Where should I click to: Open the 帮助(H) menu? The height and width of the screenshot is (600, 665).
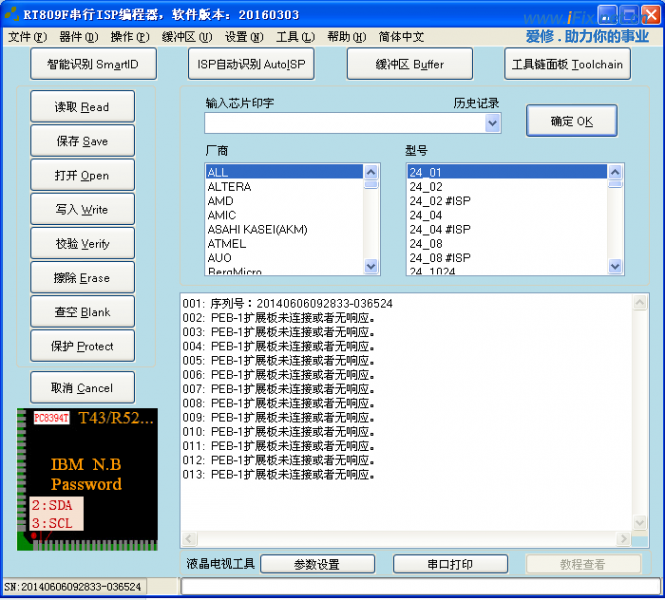pyautogui.click(x=346, y=37)
